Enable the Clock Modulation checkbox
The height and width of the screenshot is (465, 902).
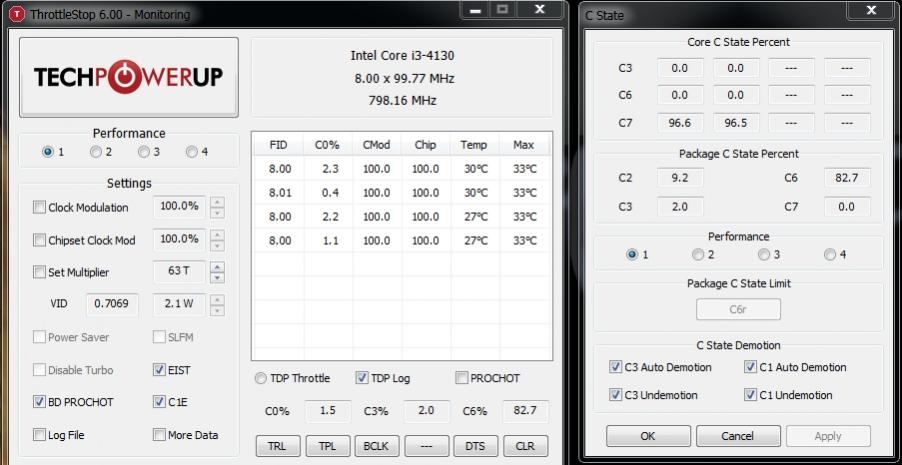tap(39, 208)
